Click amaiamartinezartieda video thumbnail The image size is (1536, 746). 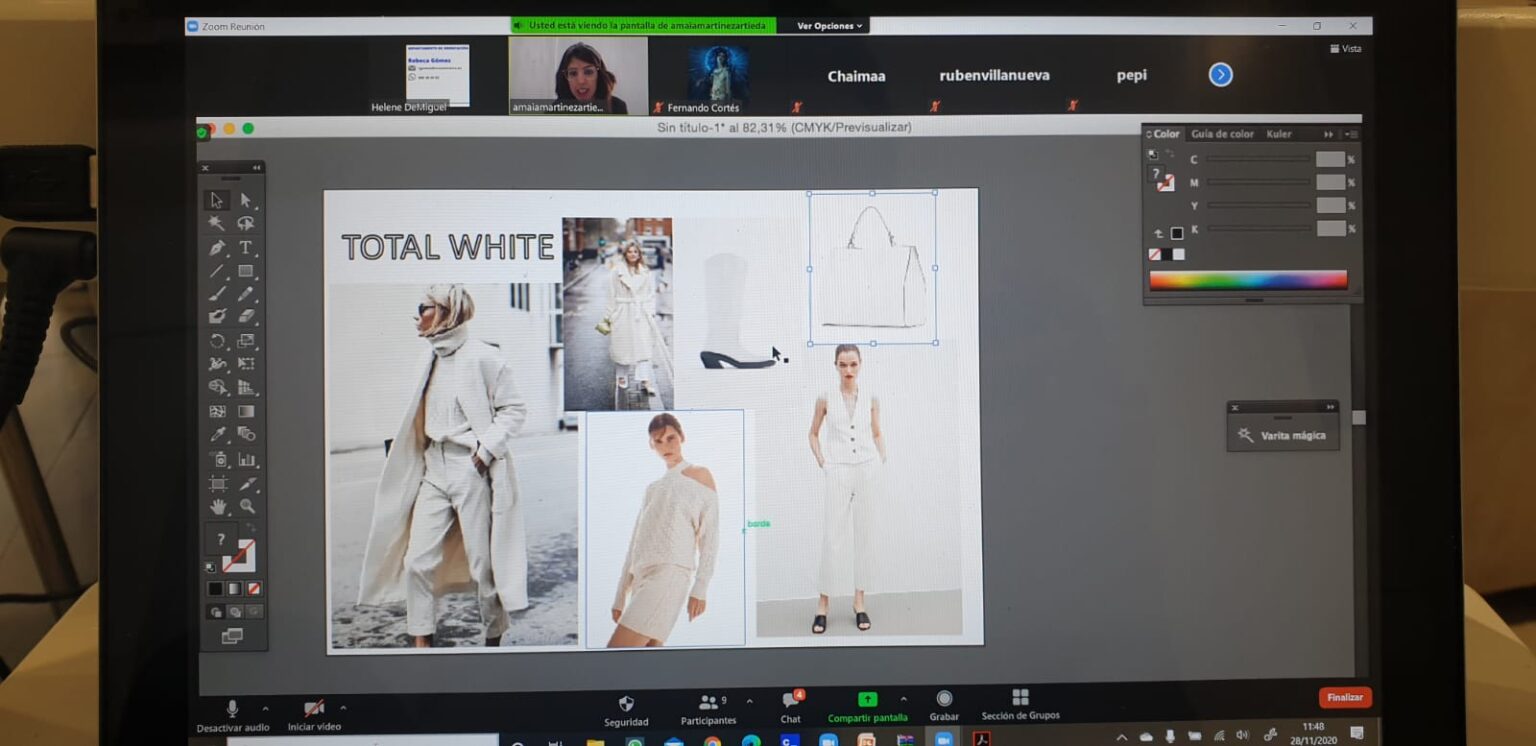578,76
